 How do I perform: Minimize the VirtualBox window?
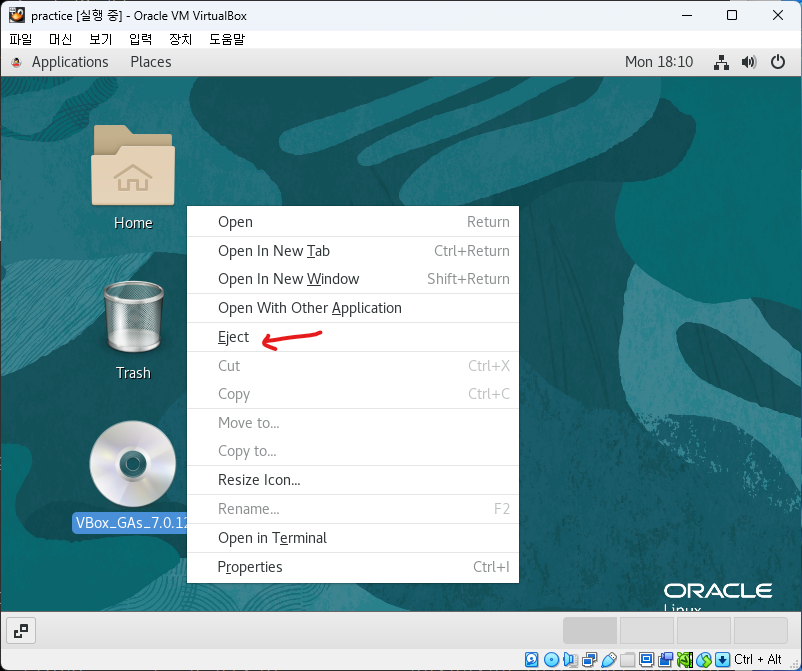687,15
